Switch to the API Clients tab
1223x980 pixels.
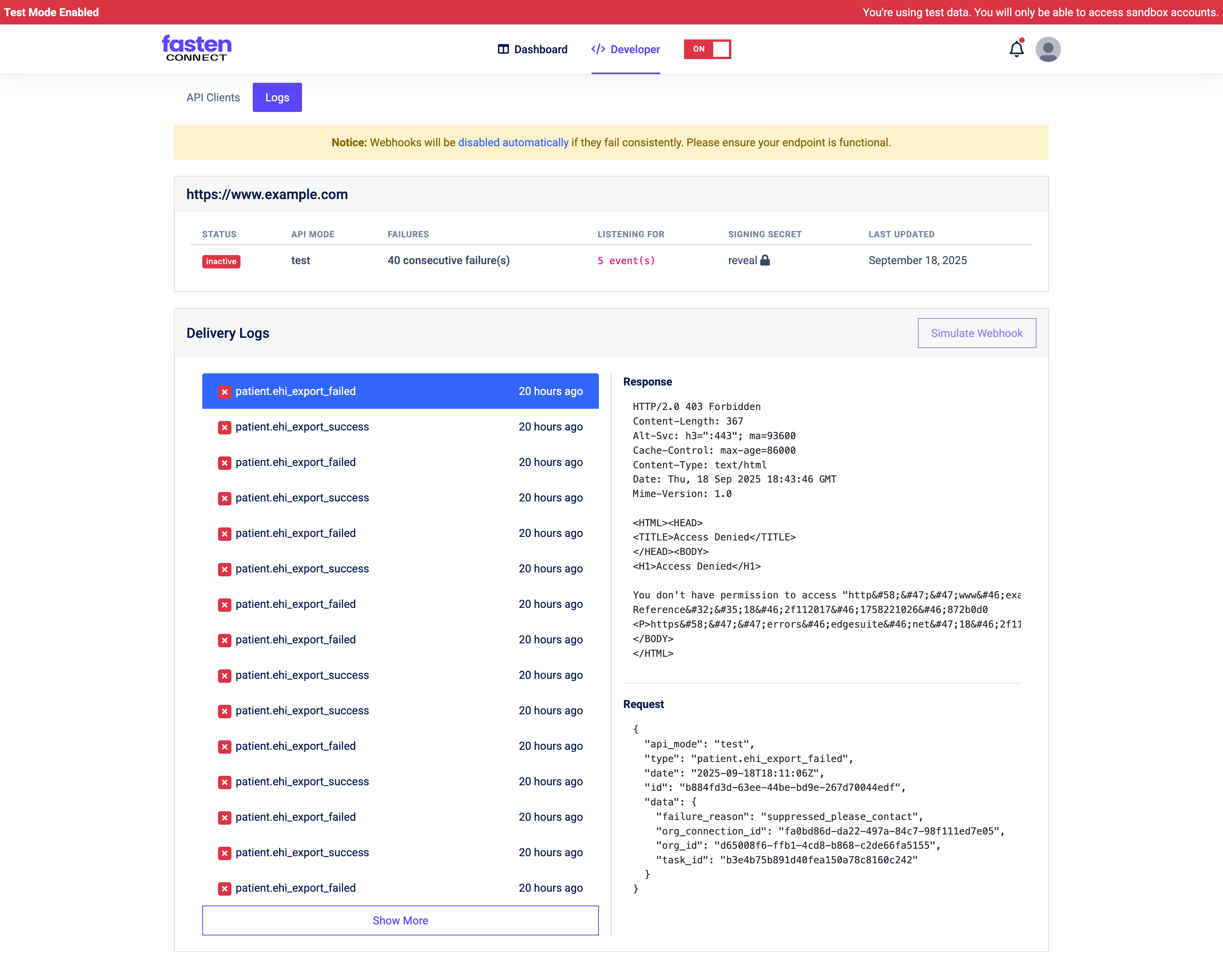pyautogui.click(x=213, y=97)
